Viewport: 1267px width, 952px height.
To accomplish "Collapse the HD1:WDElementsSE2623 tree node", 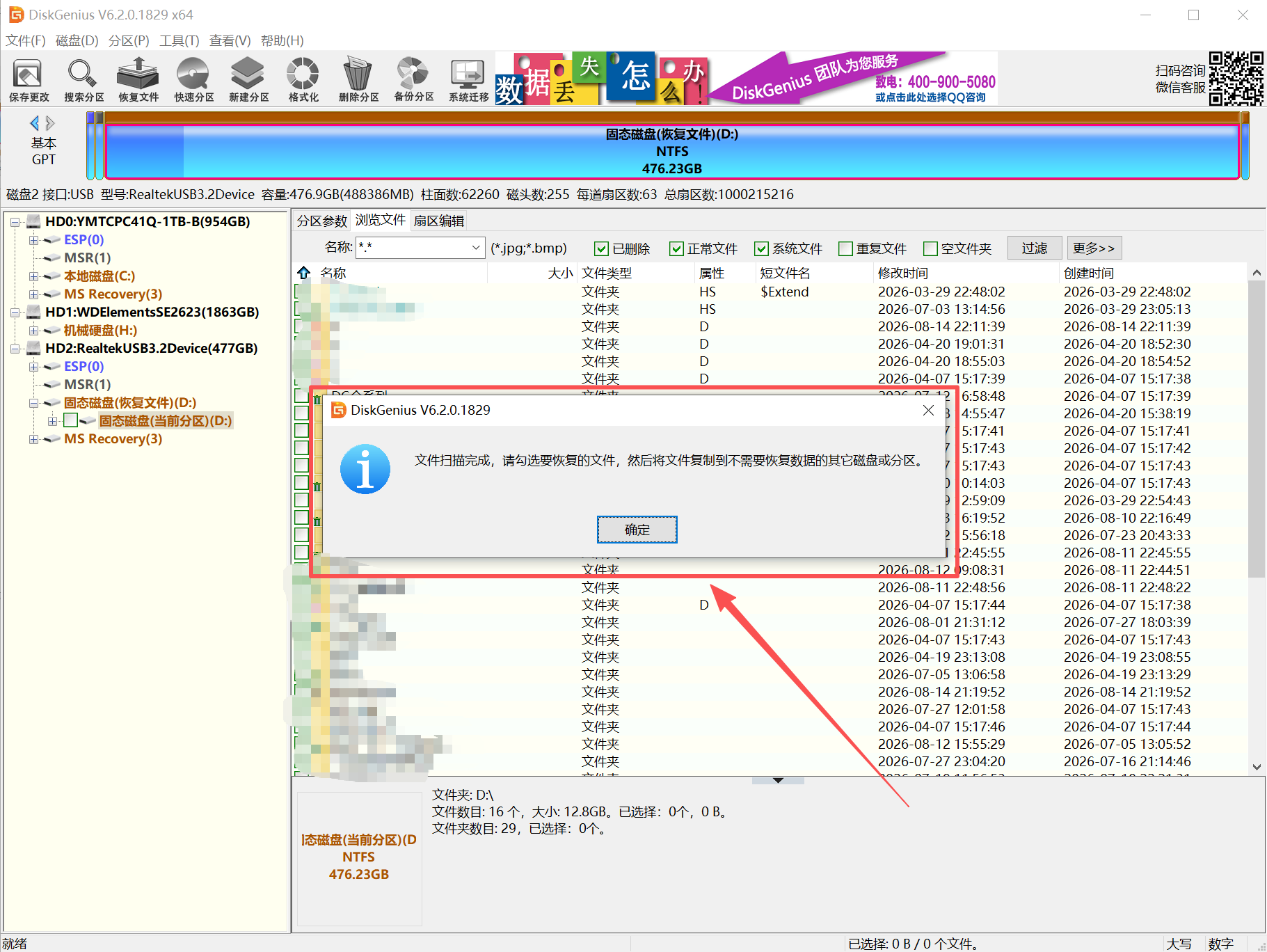I will click(x=15, y=312).
